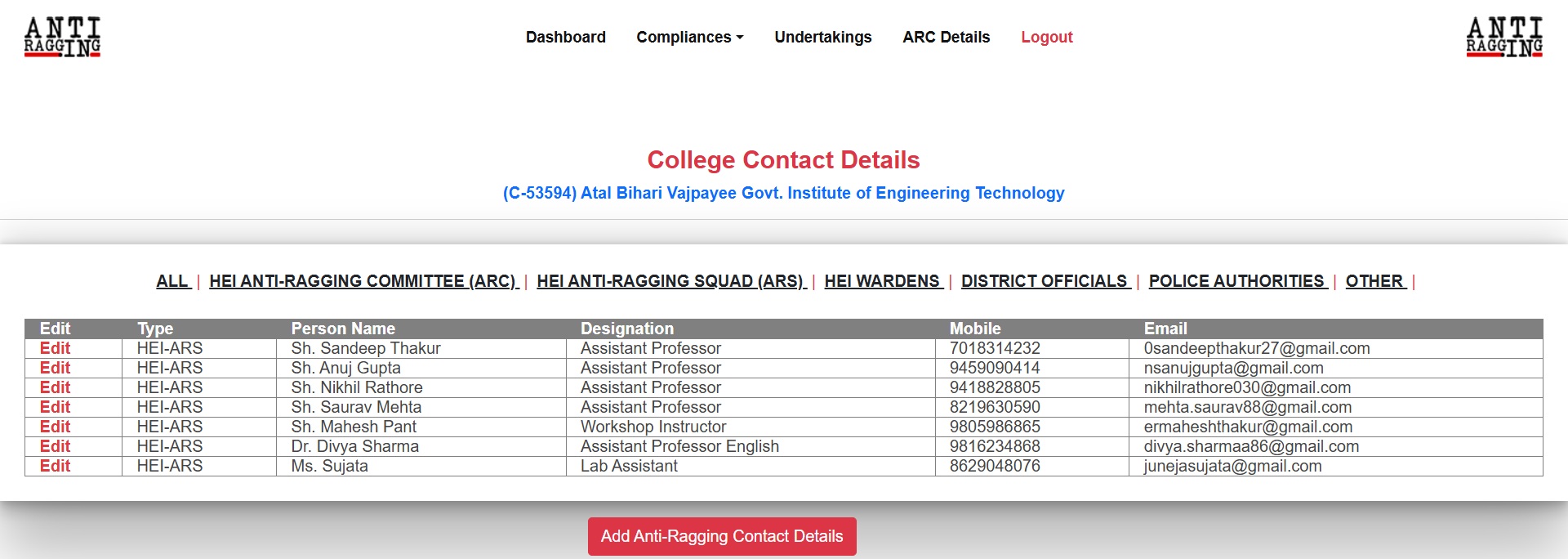The height and width of the screenshot is (559, 1568).
Task: Select the Police Authorities filter
Action: tap(1236, 281)
